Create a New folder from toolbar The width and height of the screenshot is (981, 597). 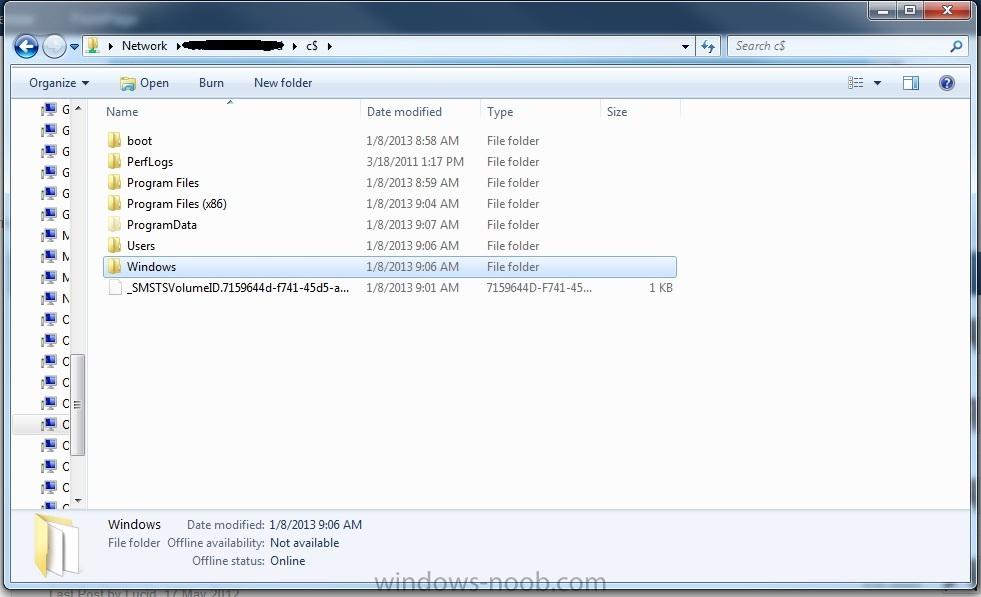(283, 83)
